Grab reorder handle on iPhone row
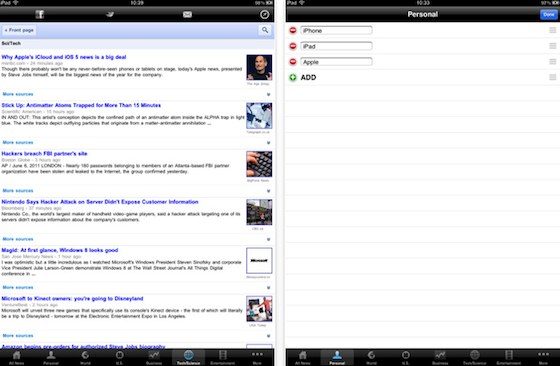 552,30
